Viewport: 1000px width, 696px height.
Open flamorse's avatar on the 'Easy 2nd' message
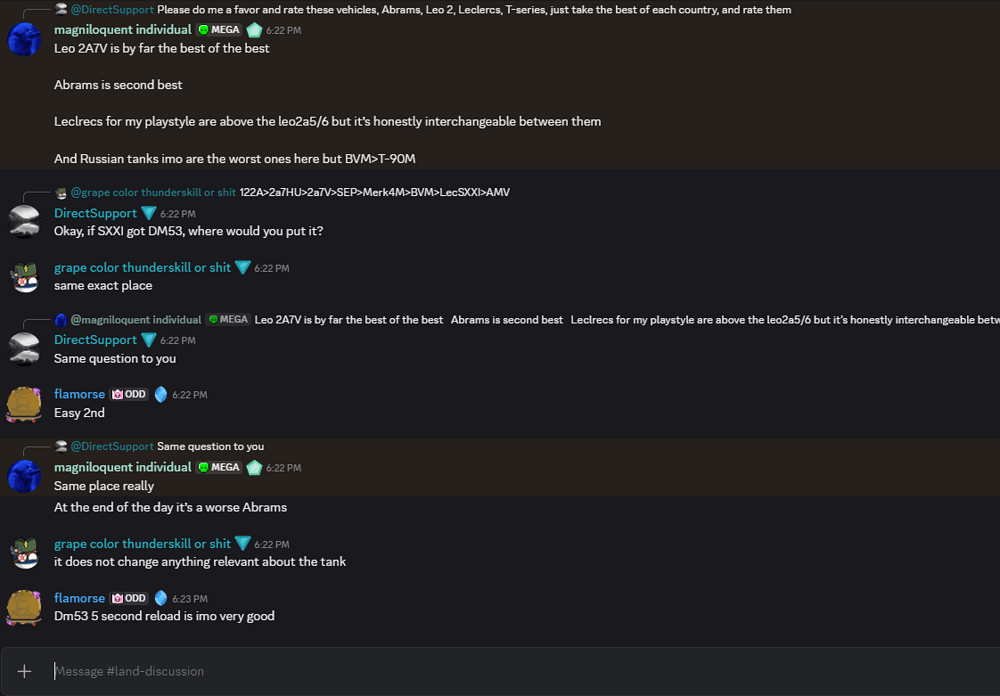coord(24,403)
